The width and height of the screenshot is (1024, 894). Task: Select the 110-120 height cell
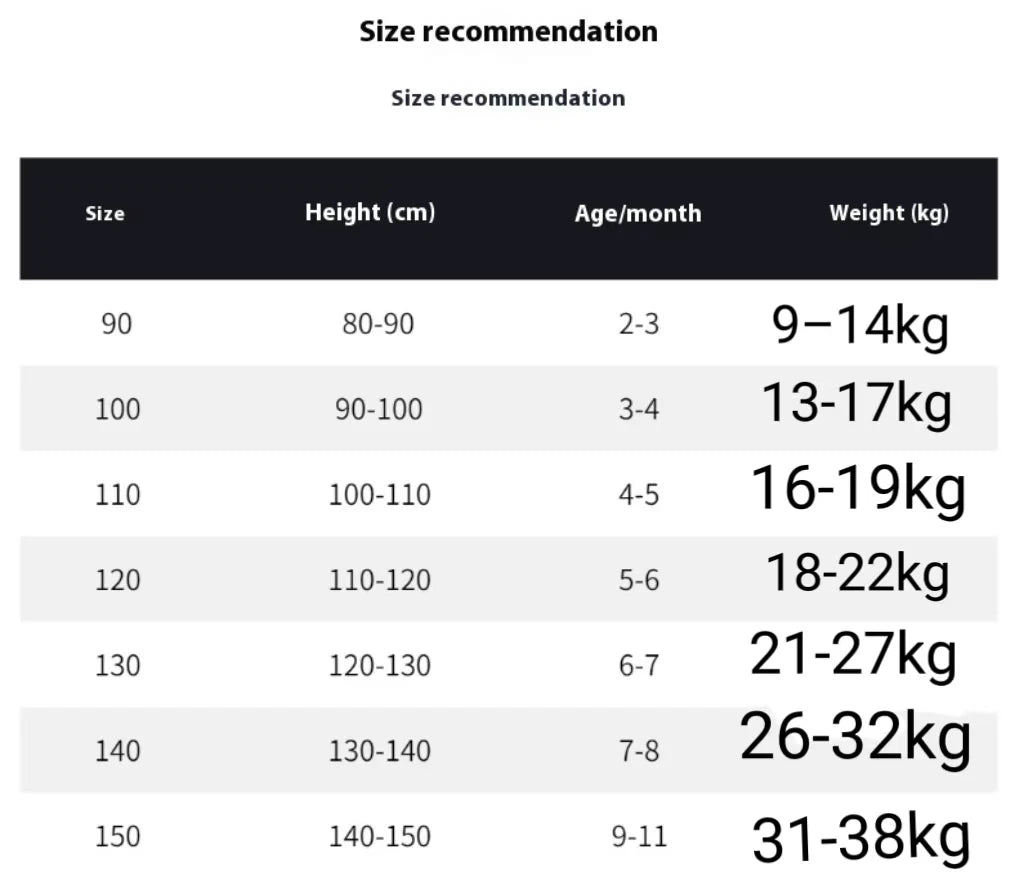click(x=380, y=580)
